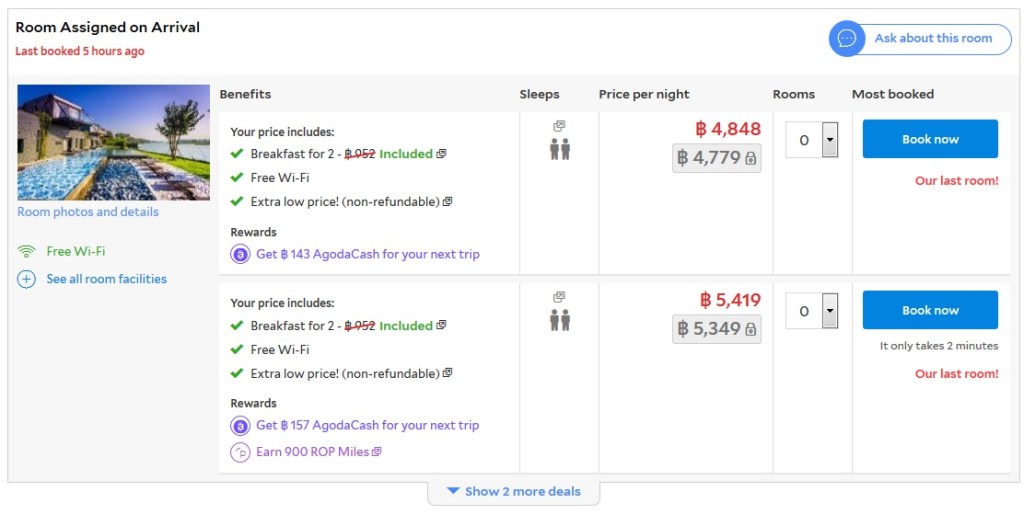Click the lock icon beside ฿ 4,779 price

tap(750, 159)
